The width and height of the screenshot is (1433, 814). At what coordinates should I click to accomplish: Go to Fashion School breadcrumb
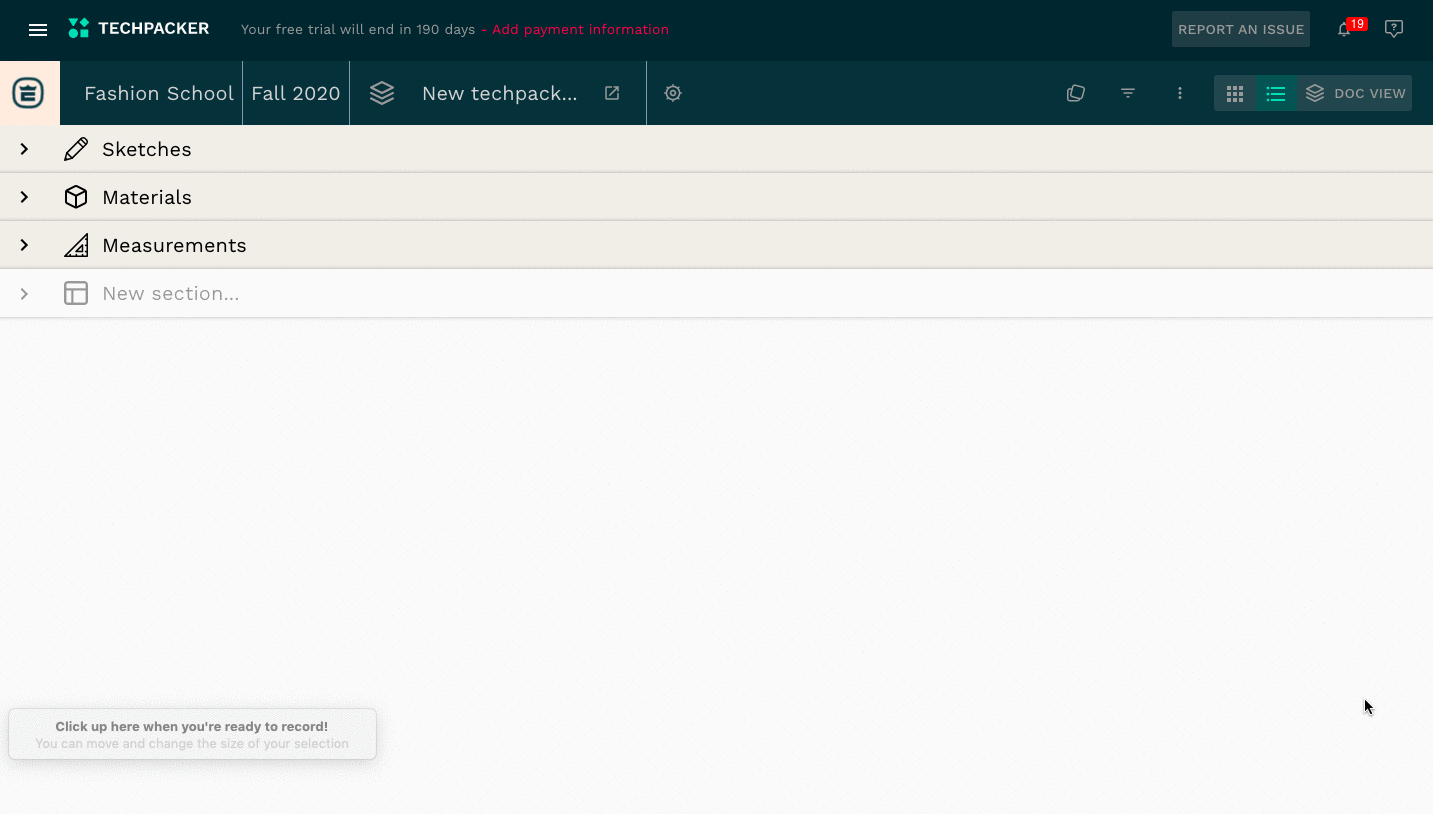(x=159, y=93)
